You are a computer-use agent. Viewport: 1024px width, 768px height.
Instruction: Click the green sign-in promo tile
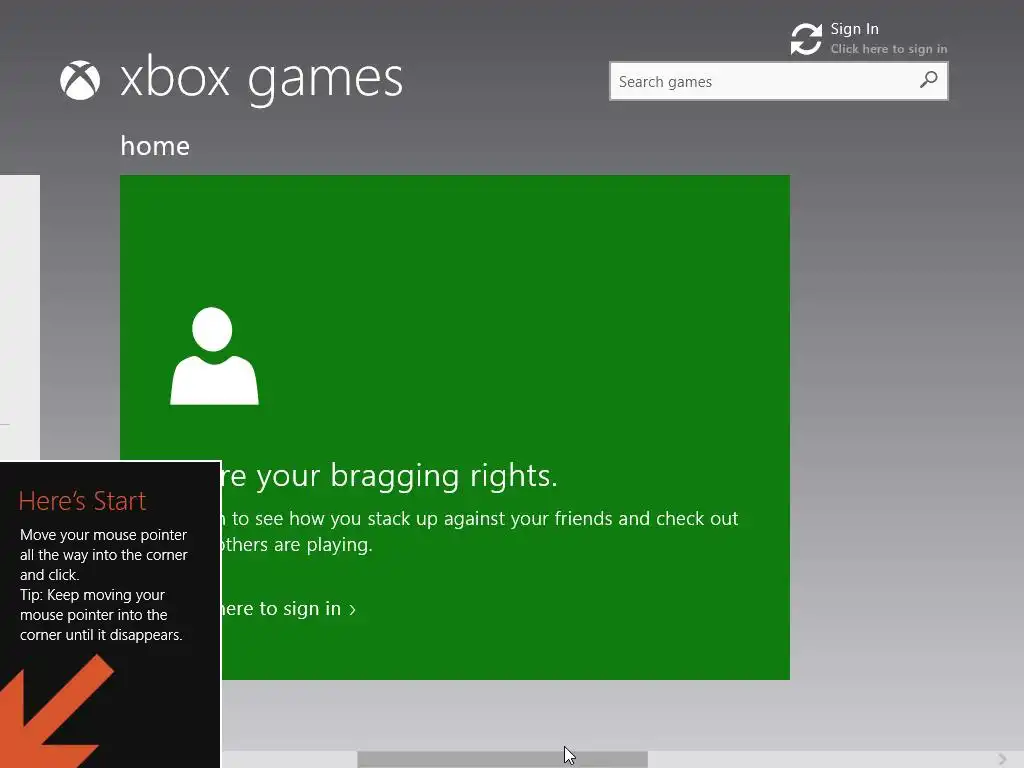pos(455,427)
